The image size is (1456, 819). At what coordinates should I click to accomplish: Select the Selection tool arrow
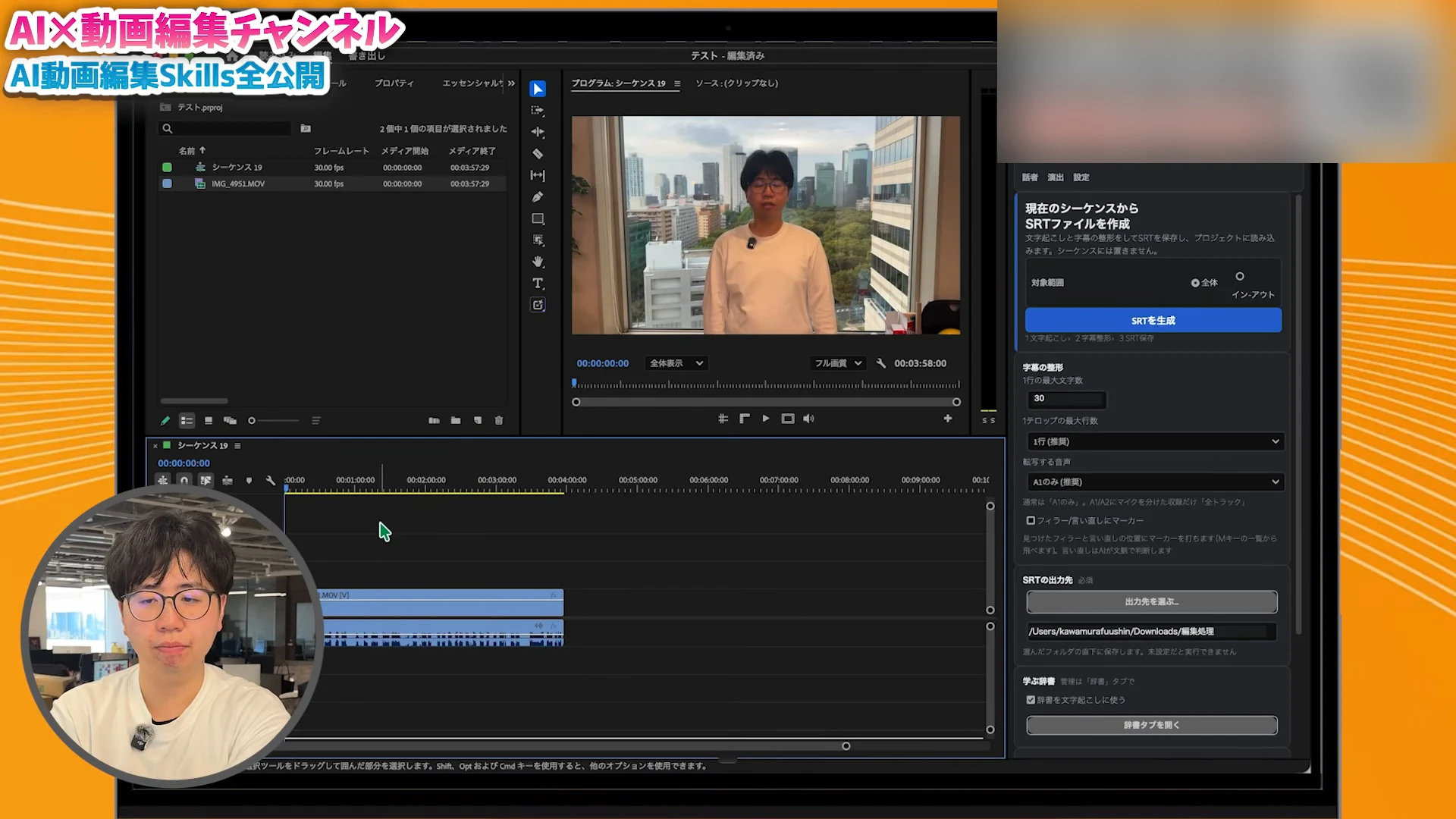click(x=538, y=89)
